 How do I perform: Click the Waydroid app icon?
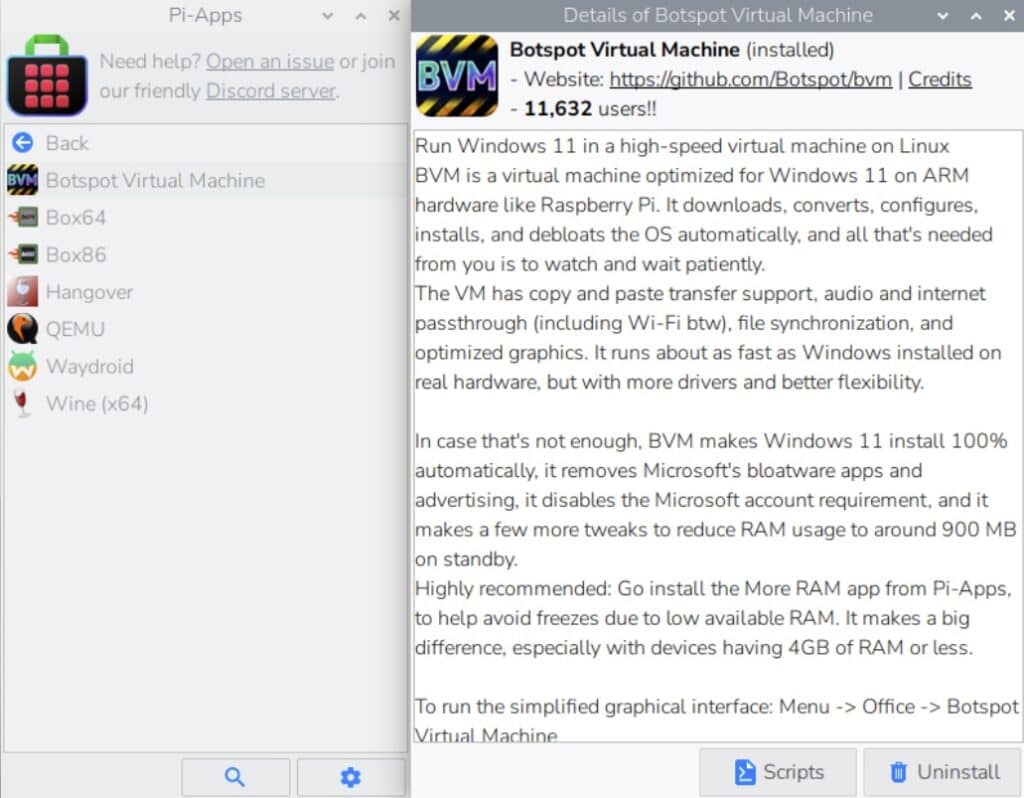coord(22,366)
